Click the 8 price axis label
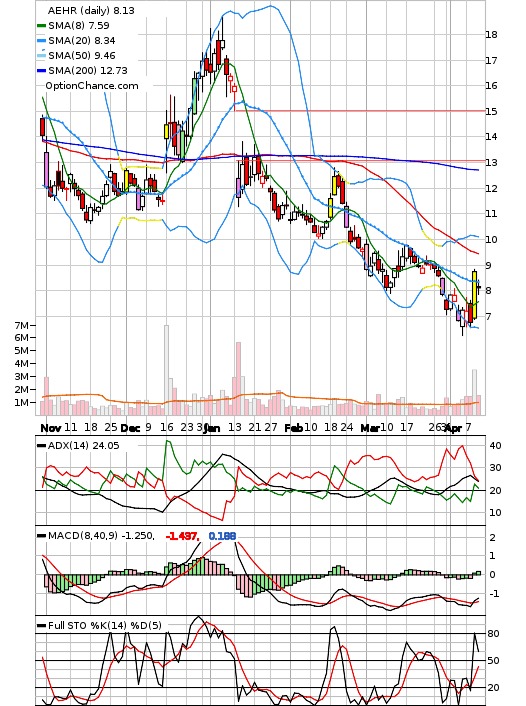Screen dimensions: 526x706 tap(489, 290)
